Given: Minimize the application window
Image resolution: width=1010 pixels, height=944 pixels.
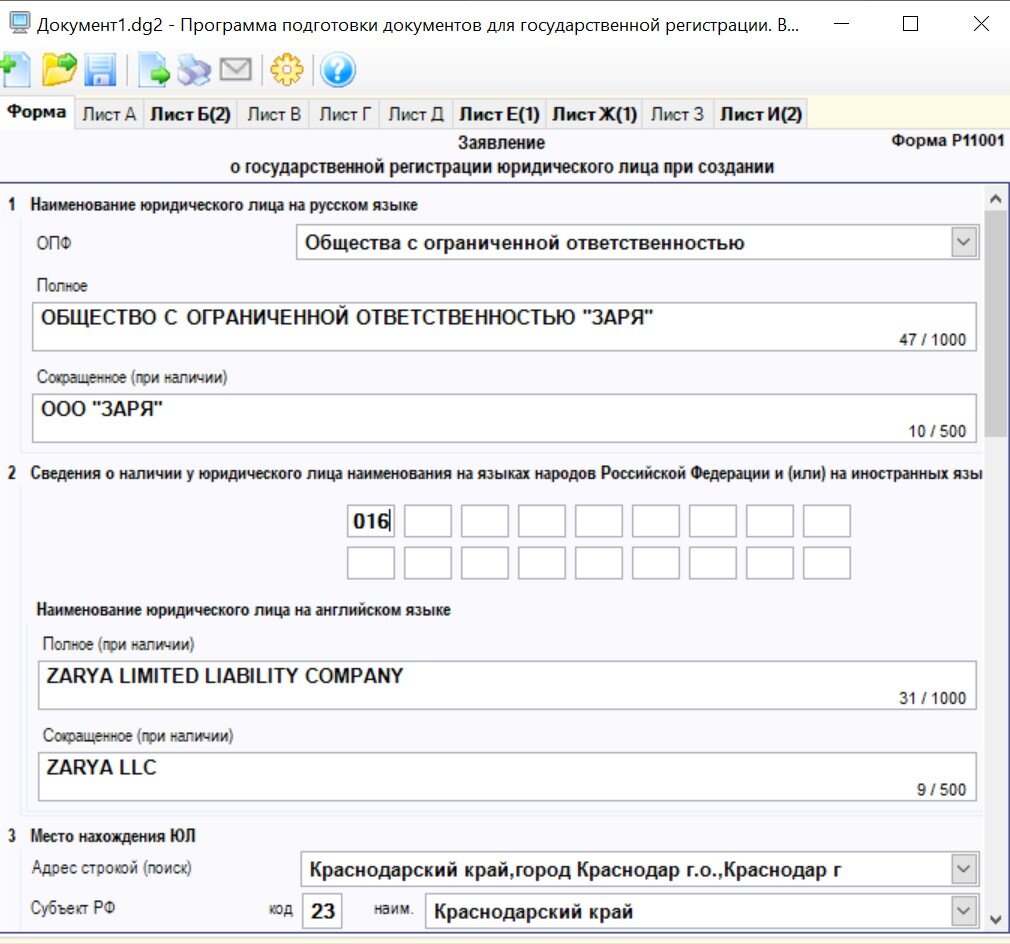Looking at the screenshot, I should coord(841,24).
